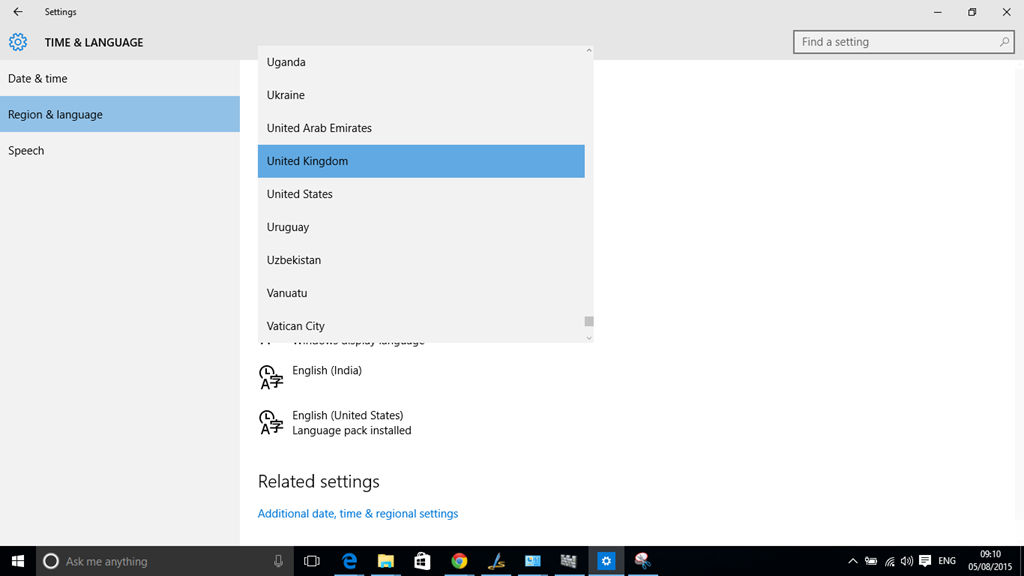Open the grey grid app on the taskbar
The width and height of the screenshot is (1024, 576).
pos(569,561)
